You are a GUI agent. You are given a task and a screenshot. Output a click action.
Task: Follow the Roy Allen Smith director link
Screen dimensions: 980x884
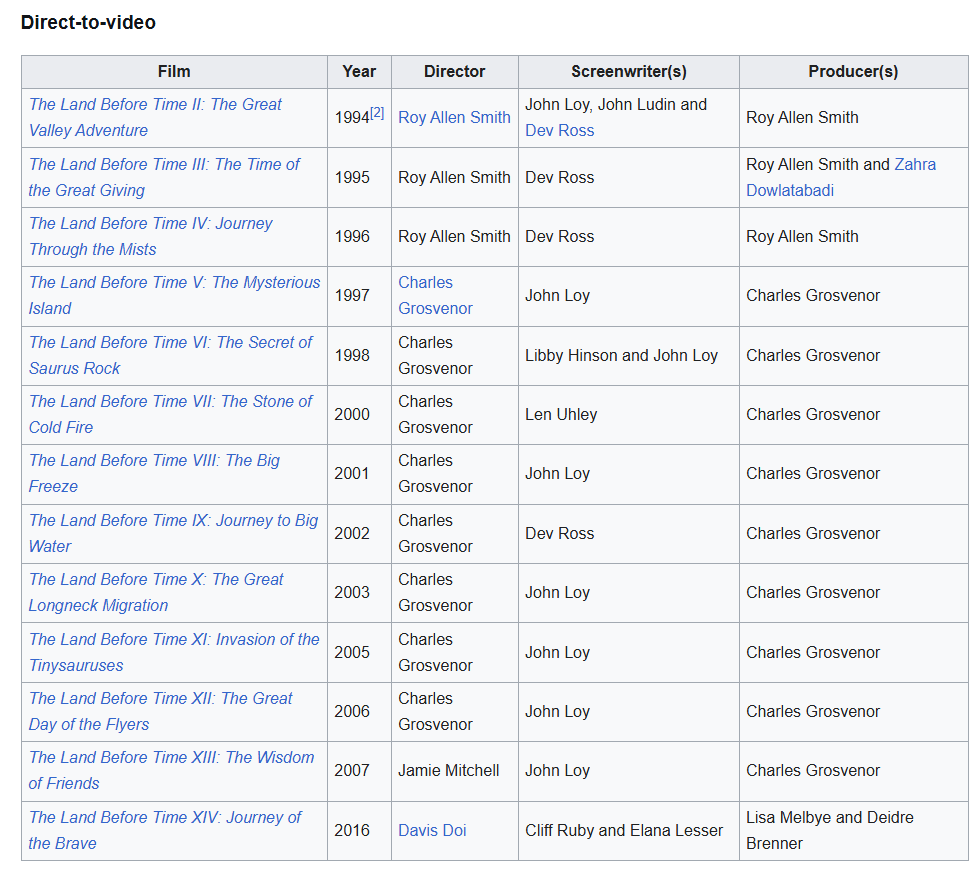pyautogui.click(x=454, y=118)
